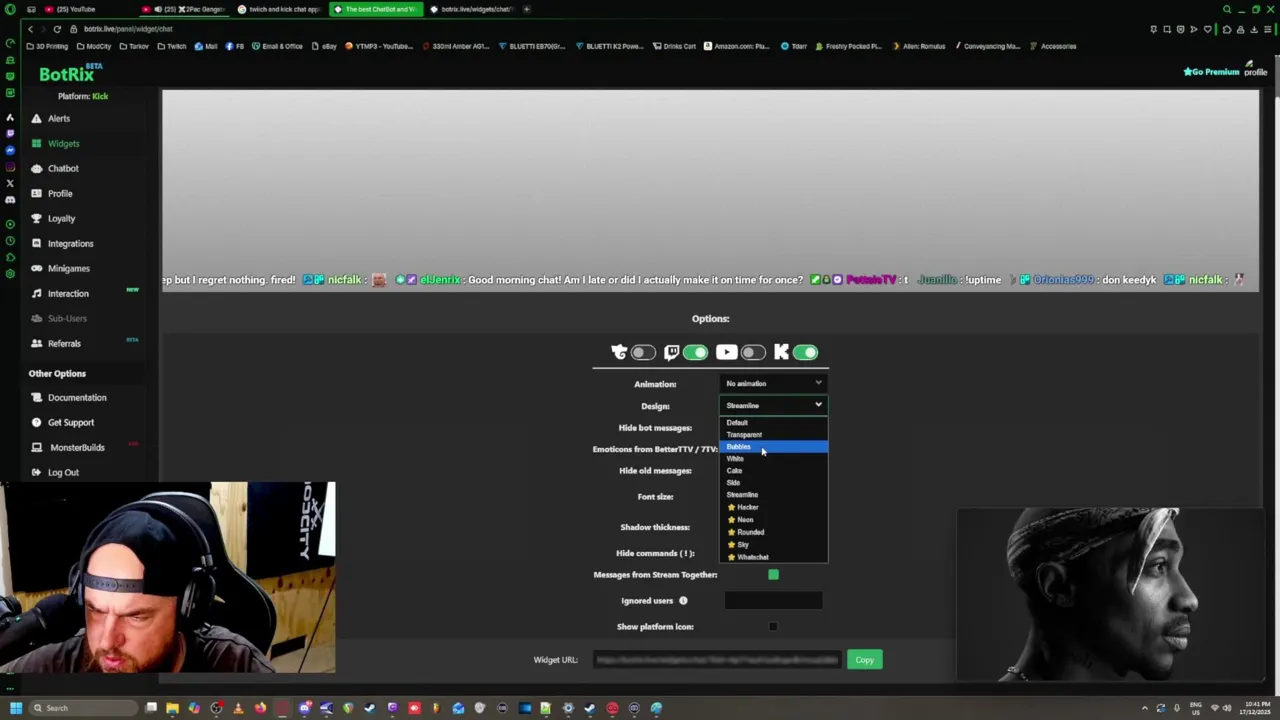1280x720 pixels.
Task: Open File Explorer from taskbar
Action: click(x=172, y=708)
